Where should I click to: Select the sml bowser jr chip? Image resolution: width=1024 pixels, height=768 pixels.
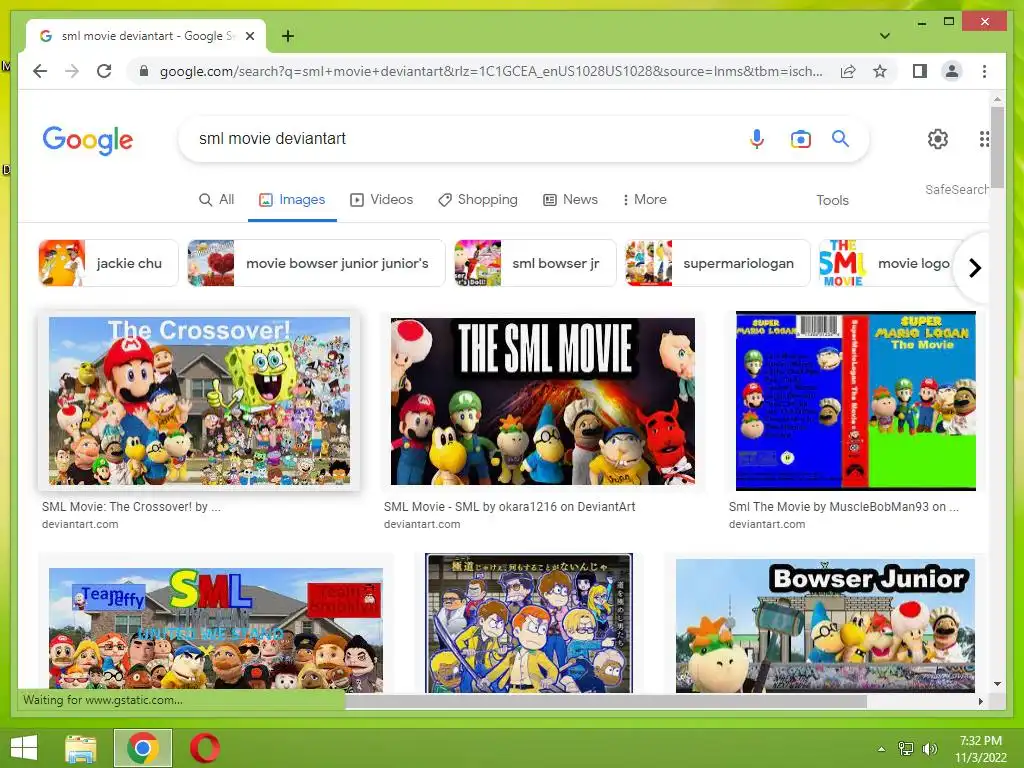coord(536,263)
